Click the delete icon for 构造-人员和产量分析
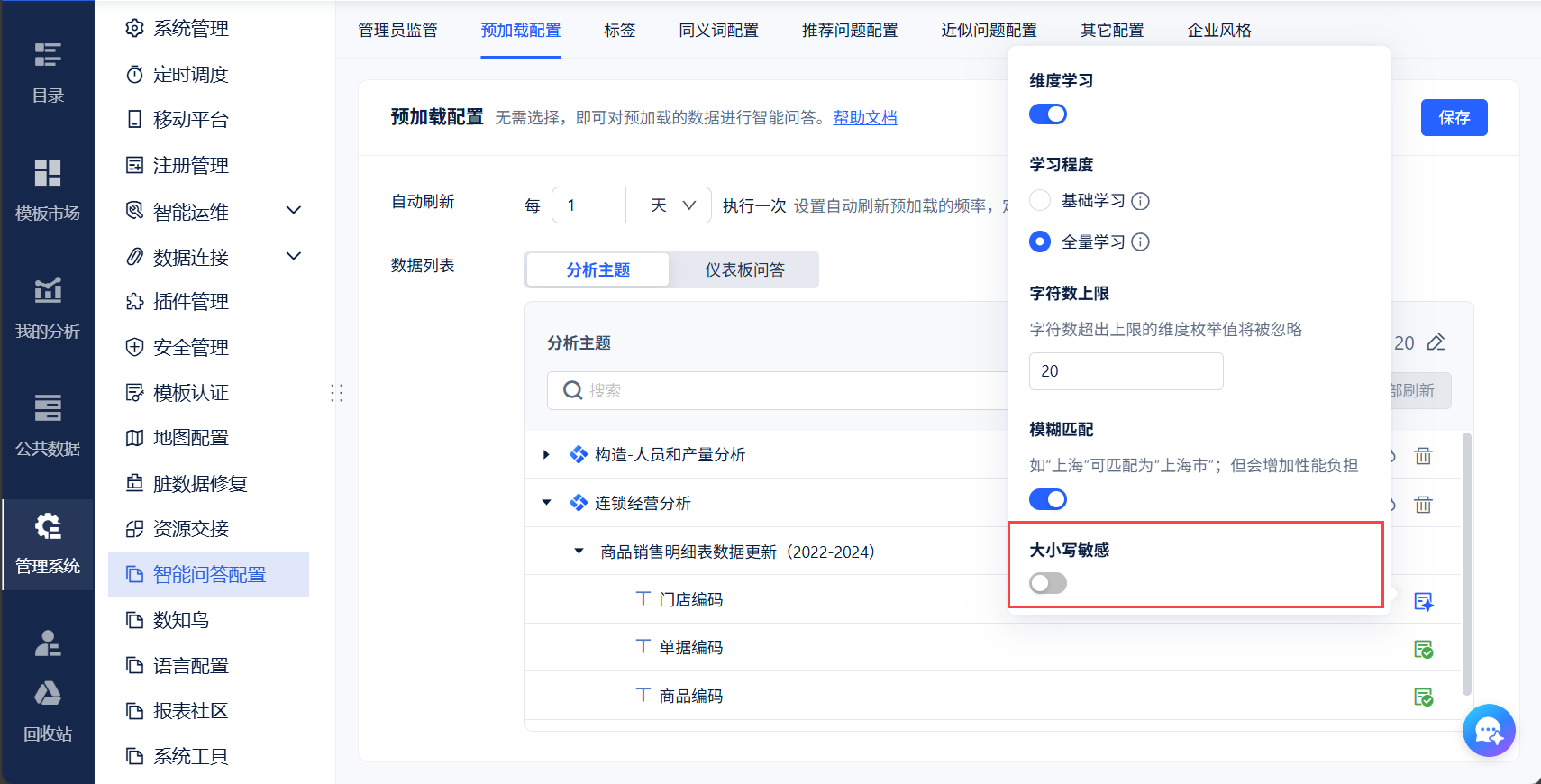Viewport: 1541px width, 784px height. [x=1423, y=455]
